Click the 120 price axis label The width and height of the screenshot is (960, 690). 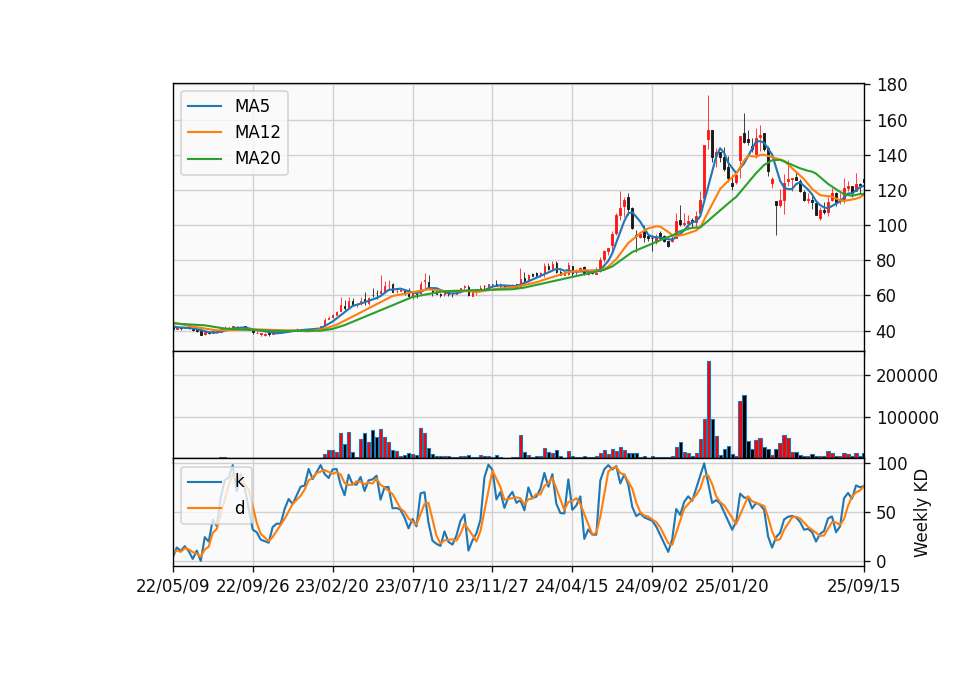coord(891,191)
